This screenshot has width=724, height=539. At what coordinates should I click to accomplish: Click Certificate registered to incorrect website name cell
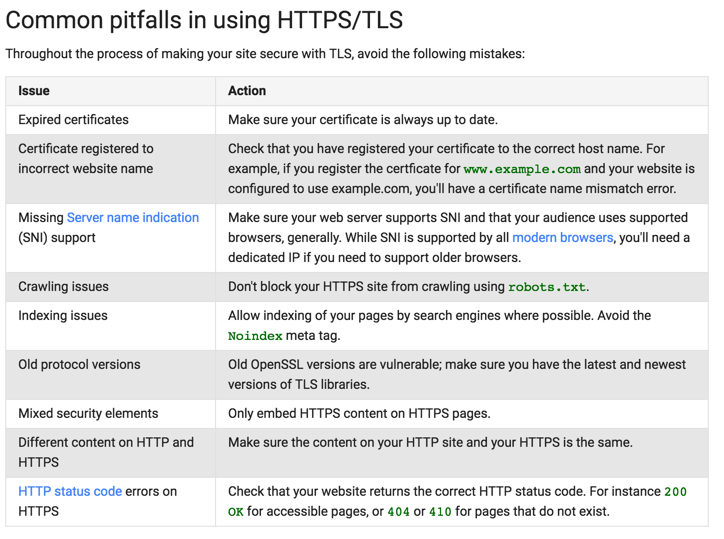click(85, 158)
